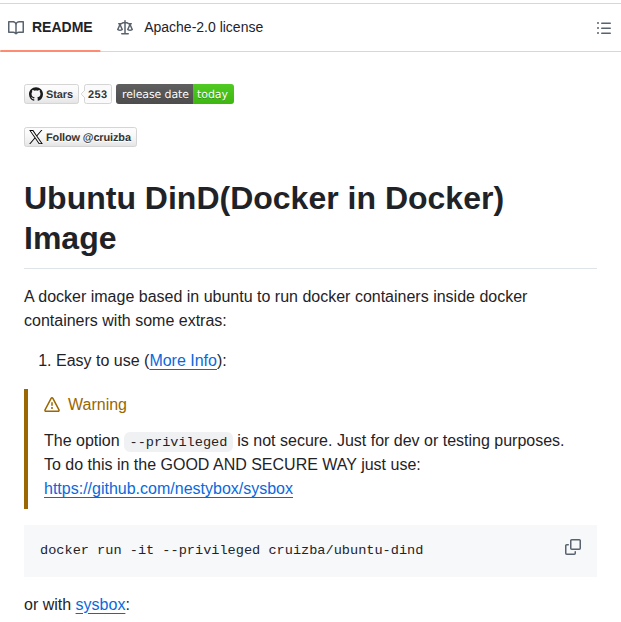Viewport: 621px width, 622px height.
Task: Open the More Info link
Action: click(x=183, y=361)
